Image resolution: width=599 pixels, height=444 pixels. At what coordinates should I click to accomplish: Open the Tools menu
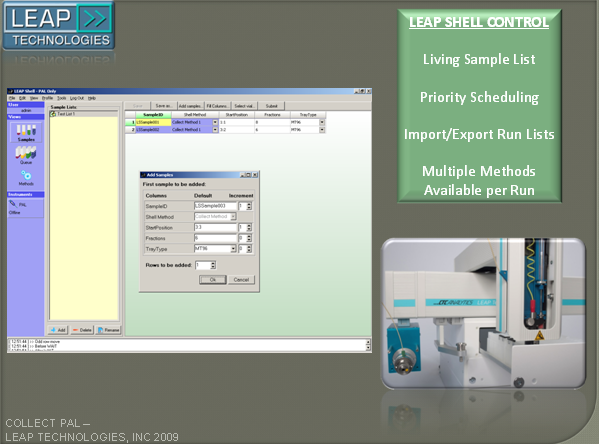tap(62, 98)
